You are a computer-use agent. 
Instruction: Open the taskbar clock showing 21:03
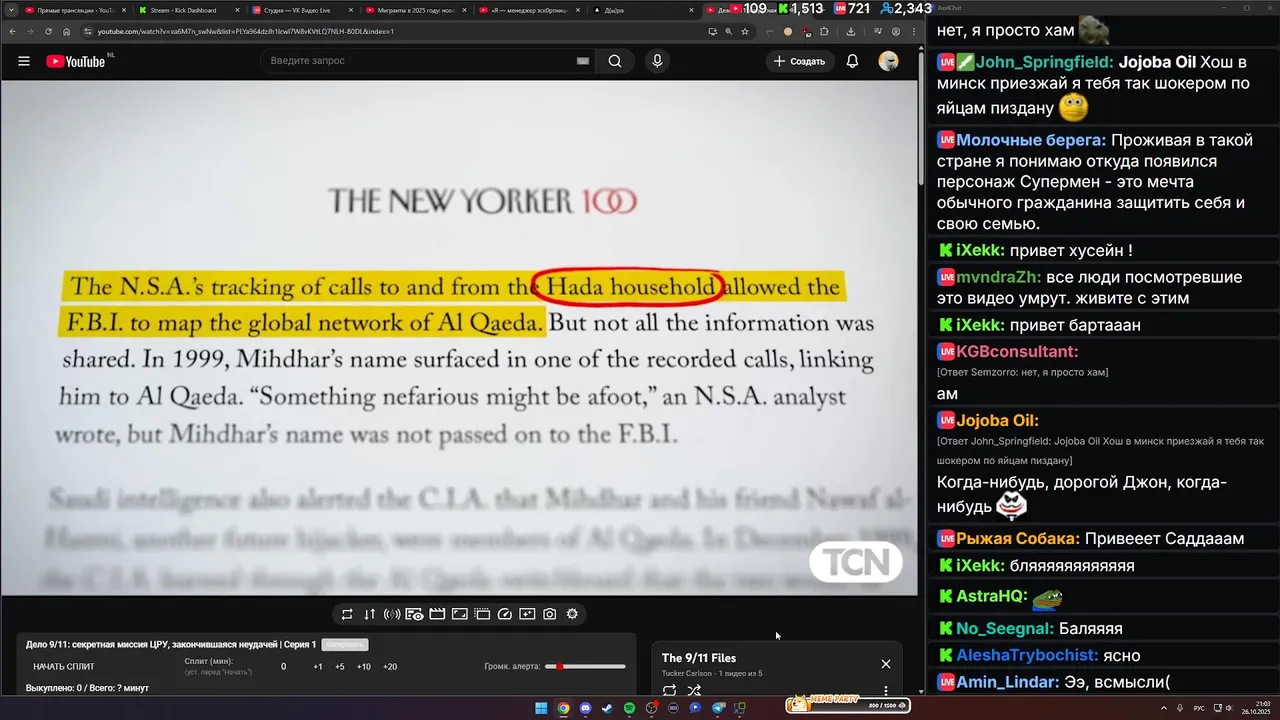(1258, 708)
